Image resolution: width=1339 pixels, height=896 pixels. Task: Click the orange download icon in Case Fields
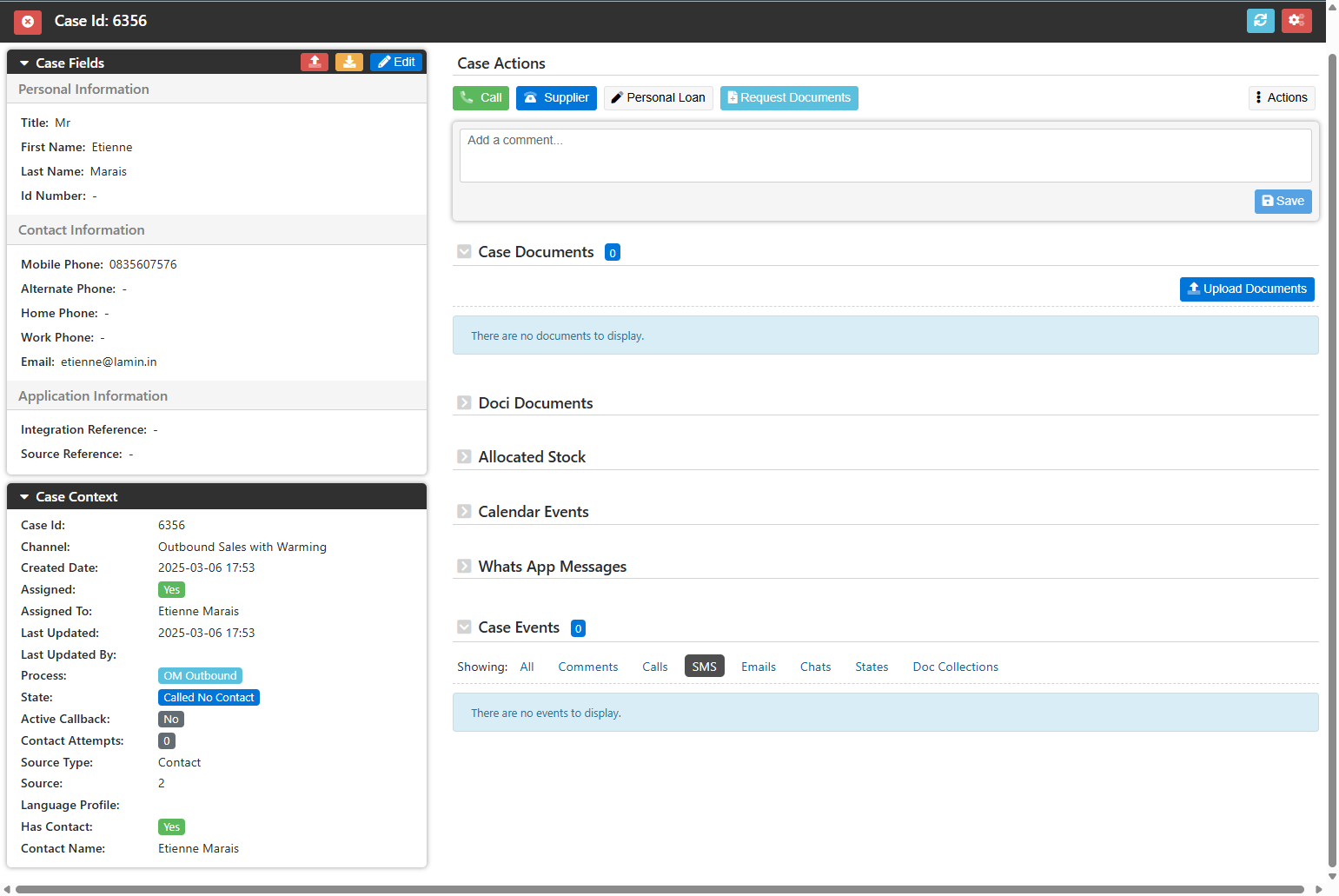click(349, 62)
